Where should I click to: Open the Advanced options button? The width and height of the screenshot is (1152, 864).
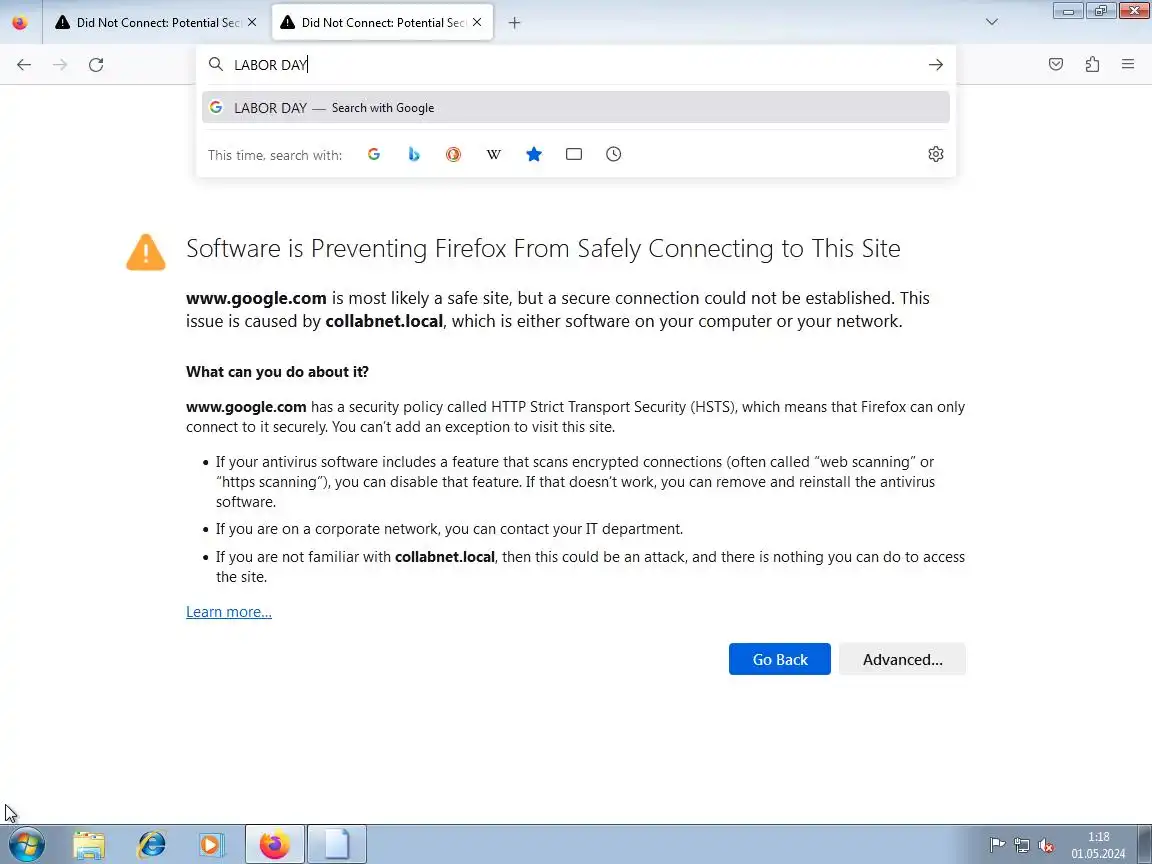click(x=902, y=659)
